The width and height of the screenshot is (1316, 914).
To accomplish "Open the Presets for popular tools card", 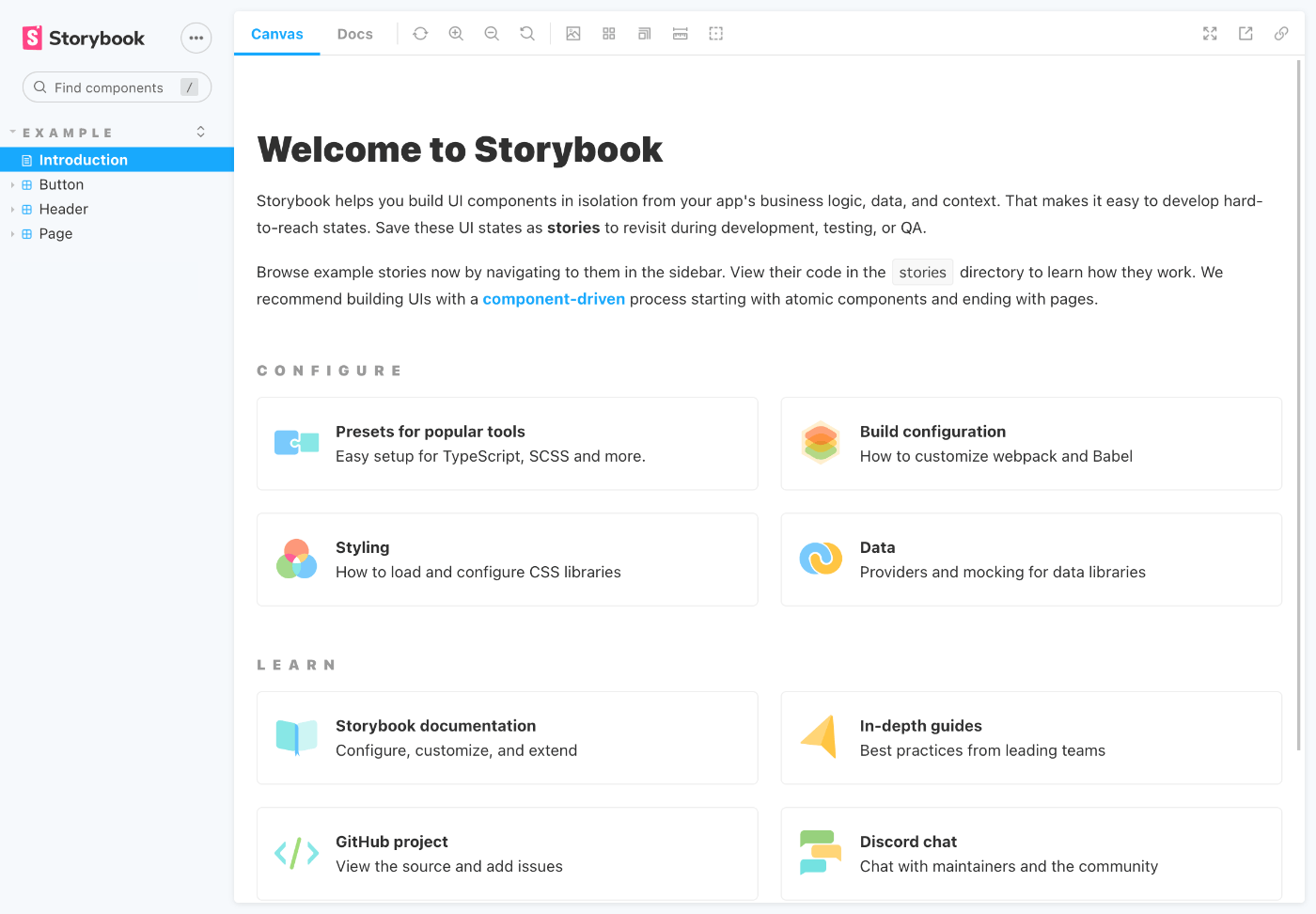I will pyautogui.click(x=508, y=443).
